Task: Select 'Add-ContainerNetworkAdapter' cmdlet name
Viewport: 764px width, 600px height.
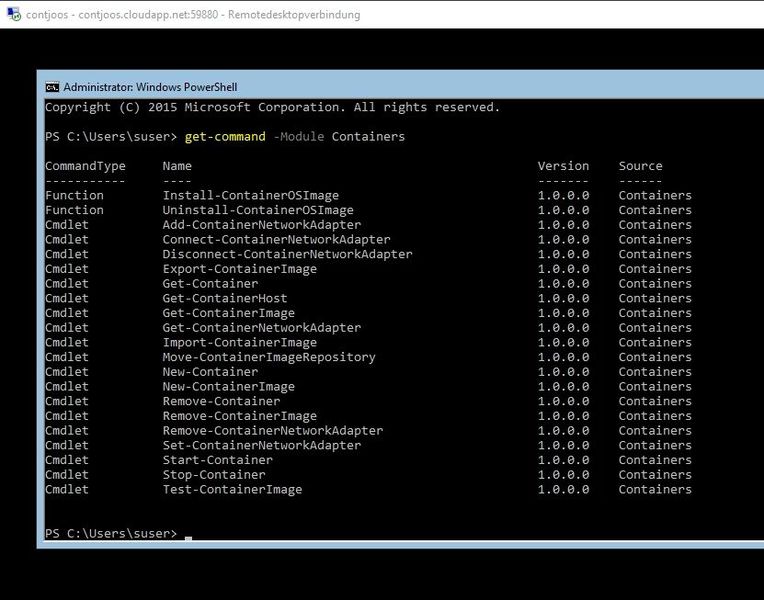Action: pyautogui.click(x=262, y=225)
